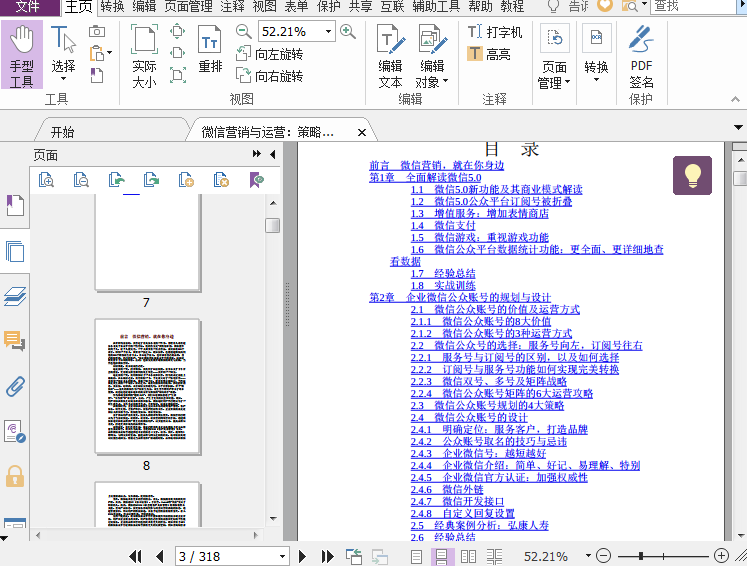The image size is (747, 566).
Task: Rotate view right (向右旋转)
Action: (x=270, y=76)
